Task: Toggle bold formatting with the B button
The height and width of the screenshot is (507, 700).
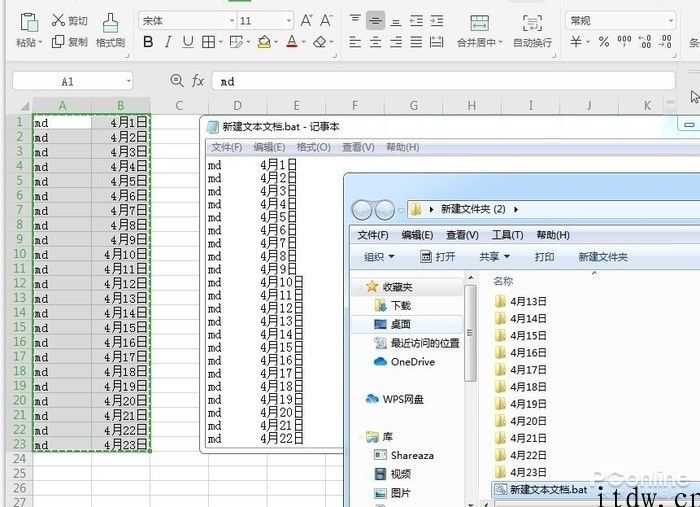Action: tap(148, 42)
